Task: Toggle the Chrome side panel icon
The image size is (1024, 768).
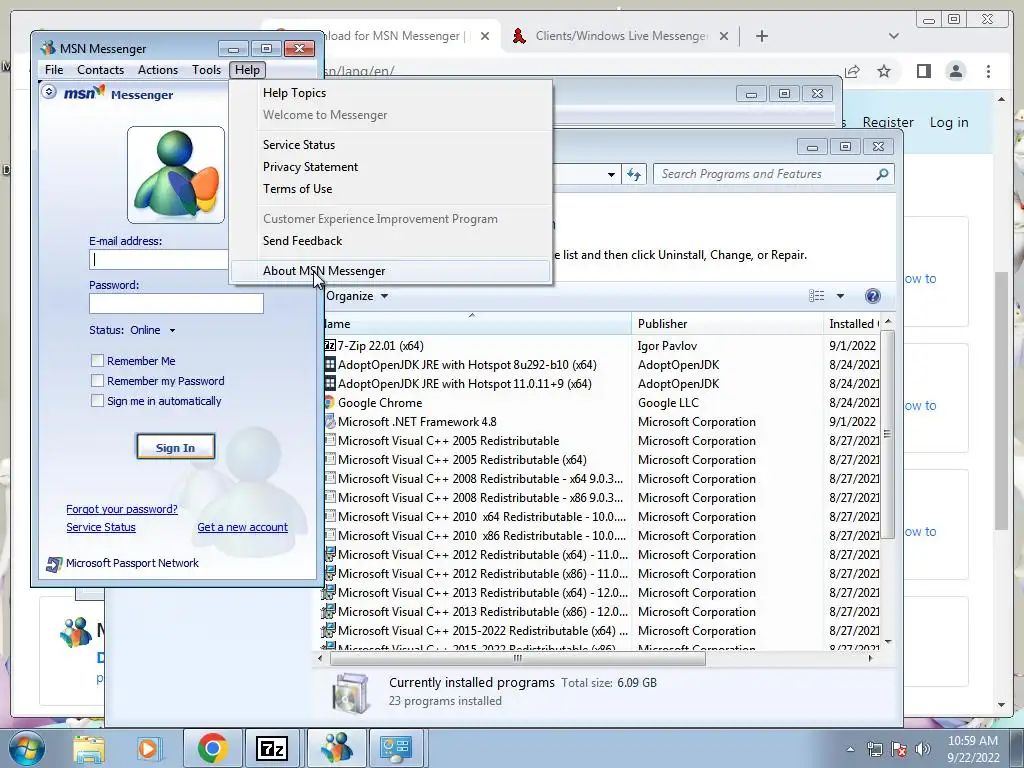Action: [923, 71]
